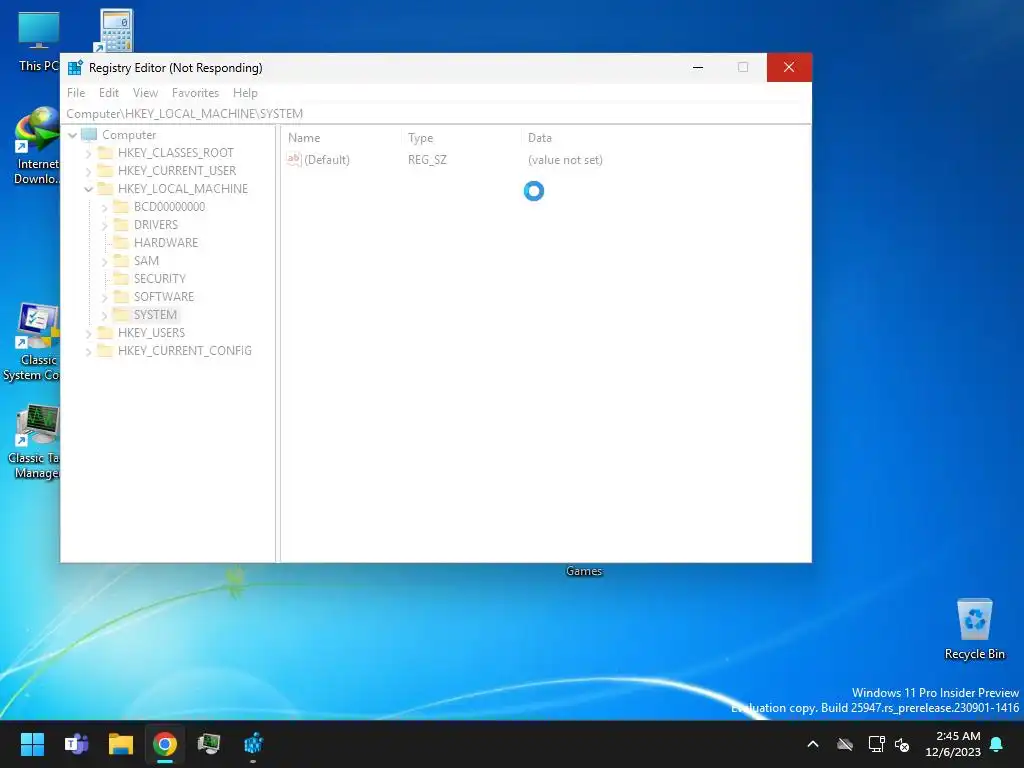
Task: Open File Explorer from taskbar
Action: 121,744
